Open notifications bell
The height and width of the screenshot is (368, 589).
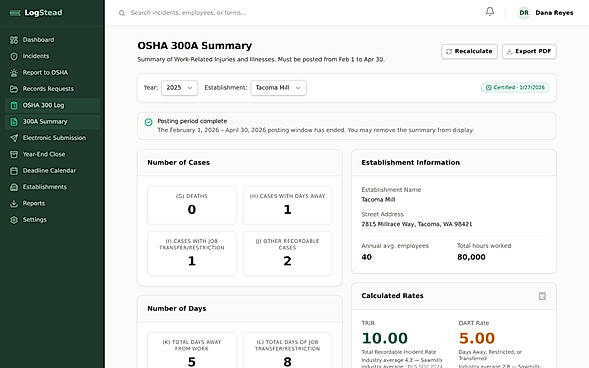click(x=490, y=12)
